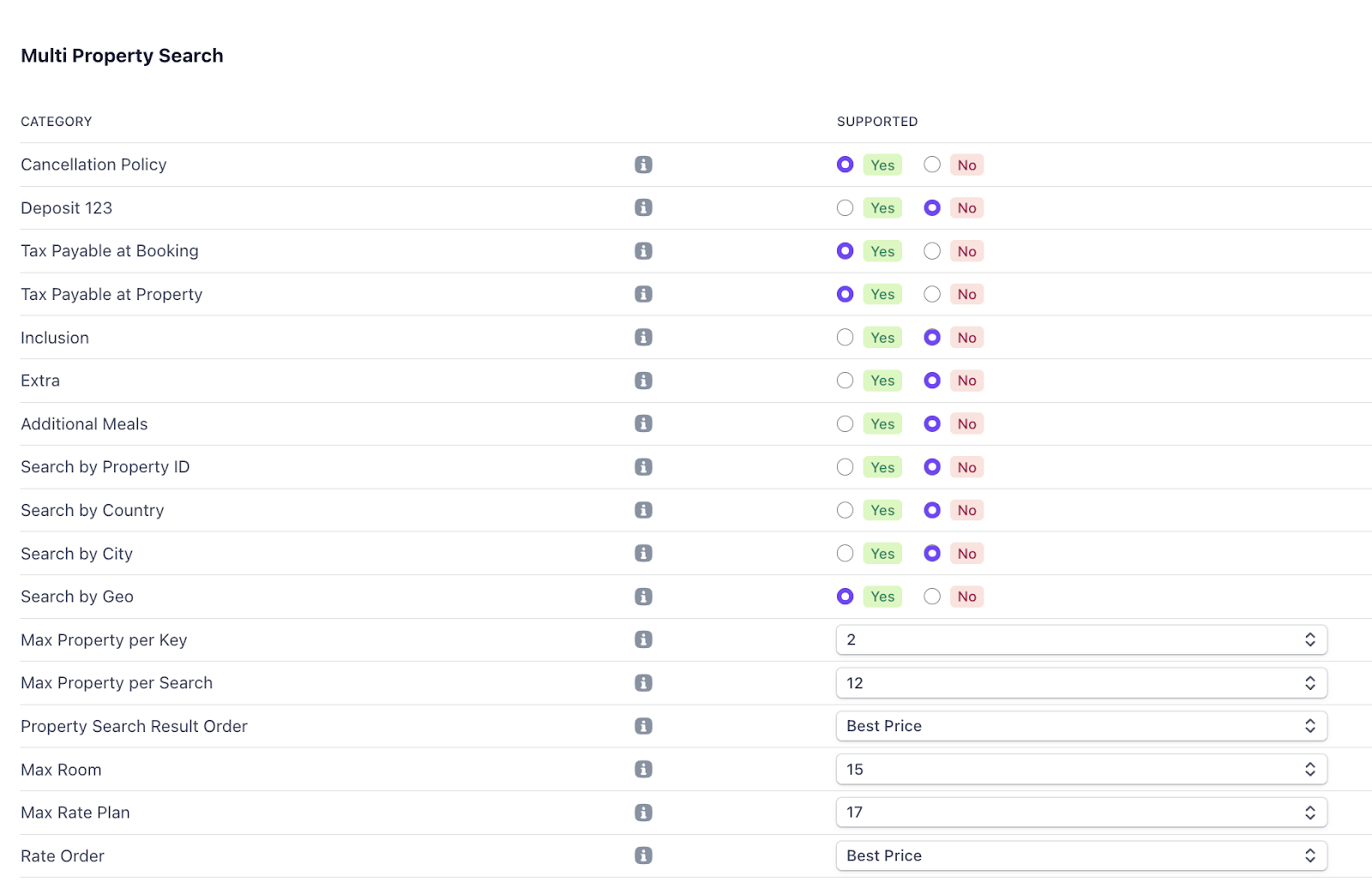Enable Yes for Additional Meals
The height and width of the screenshot is (882, 1372).
845,423
